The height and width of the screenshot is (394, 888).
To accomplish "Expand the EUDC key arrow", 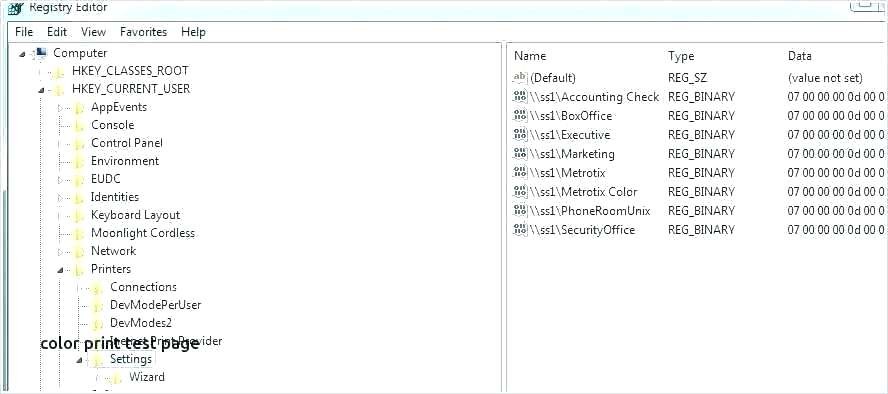I will 61,179.
